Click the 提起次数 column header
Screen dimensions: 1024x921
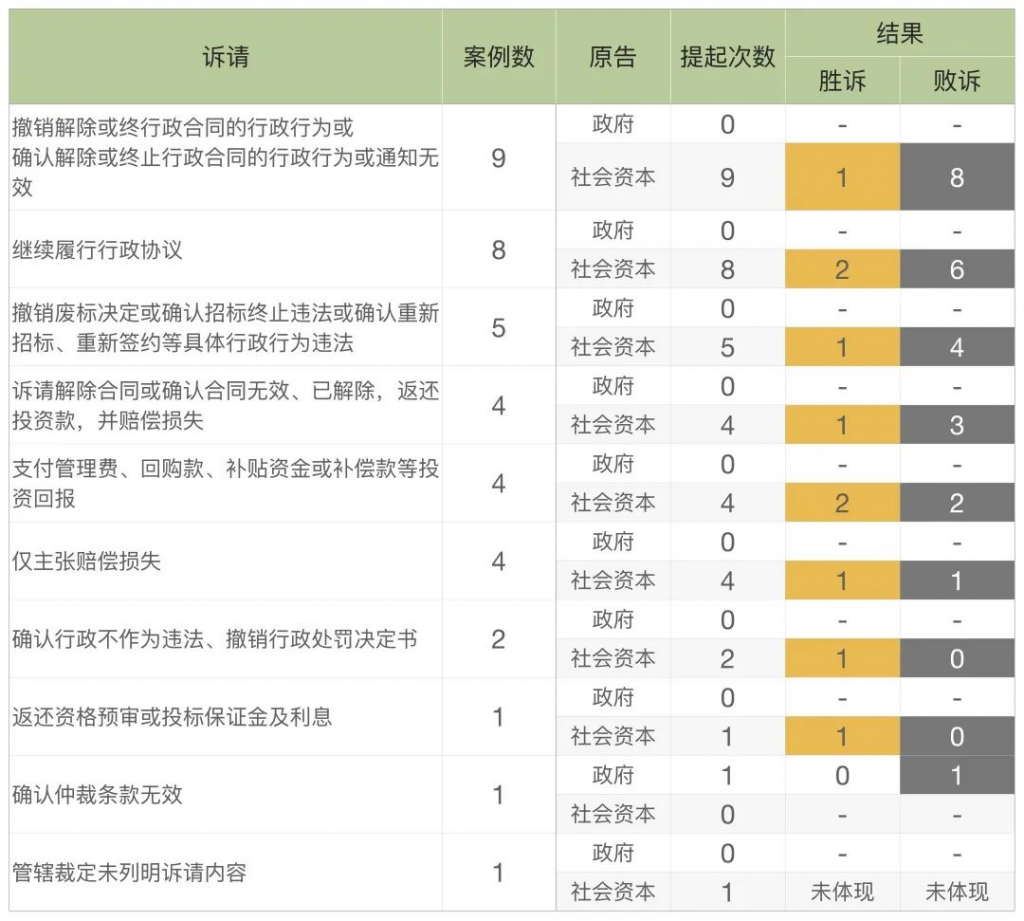[727, 57]
